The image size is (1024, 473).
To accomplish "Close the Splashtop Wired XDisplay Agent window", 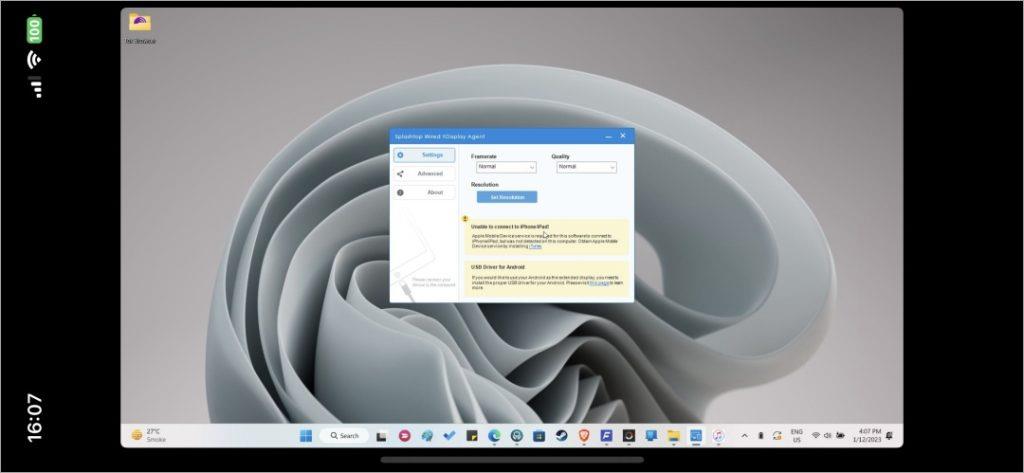I will click(x=622, y=136).
